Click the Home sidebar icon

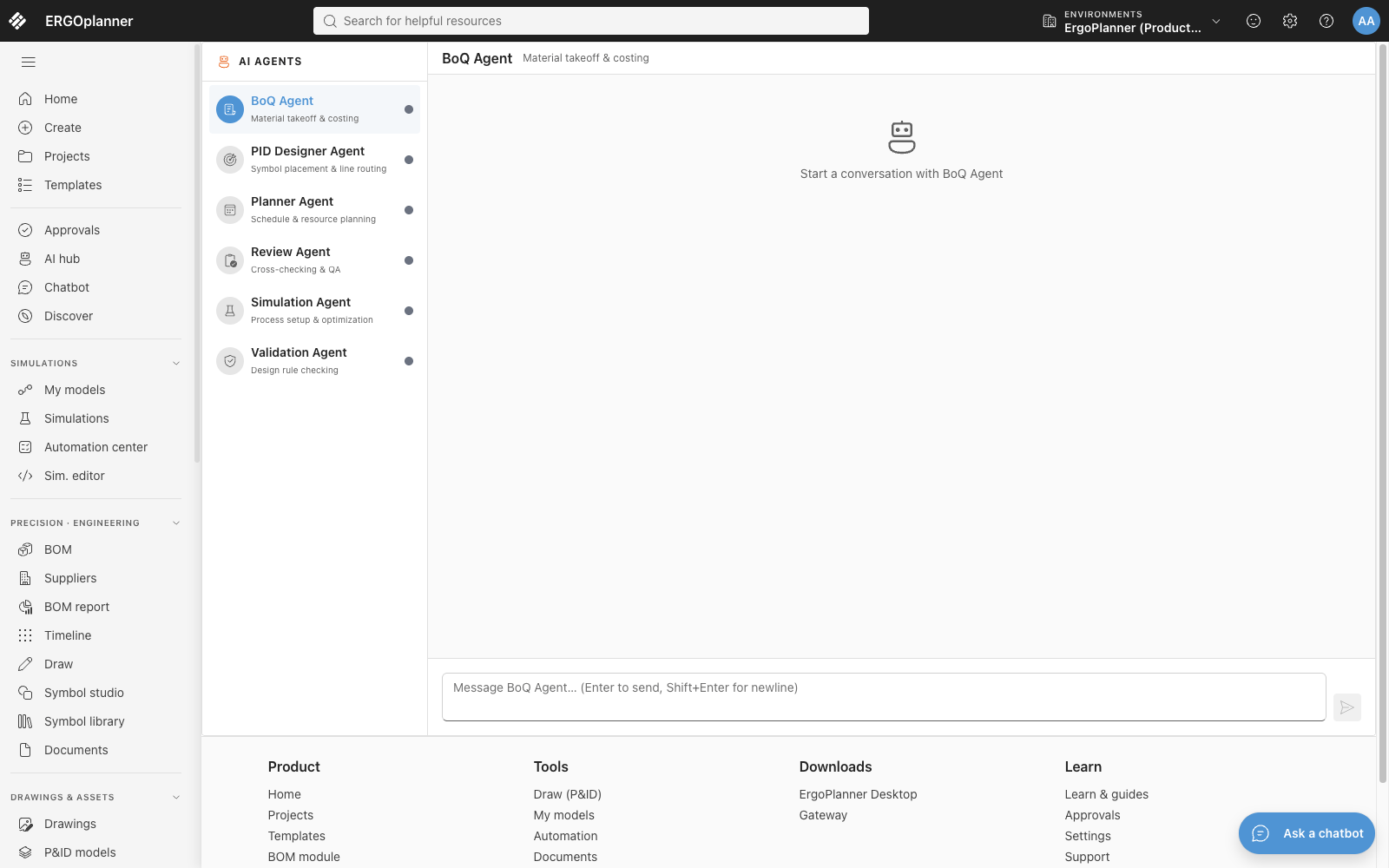(25, 99)
